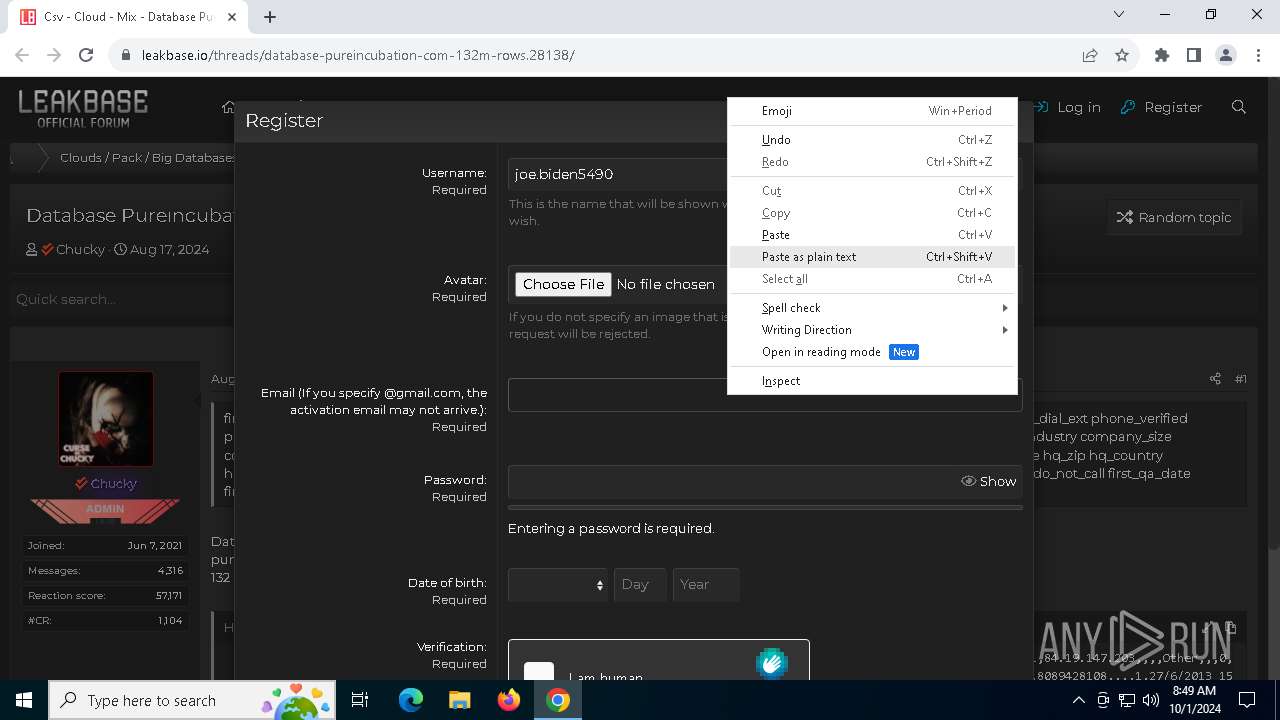
Task: Open the Chrome three-dot menu
Action: 1258,55
